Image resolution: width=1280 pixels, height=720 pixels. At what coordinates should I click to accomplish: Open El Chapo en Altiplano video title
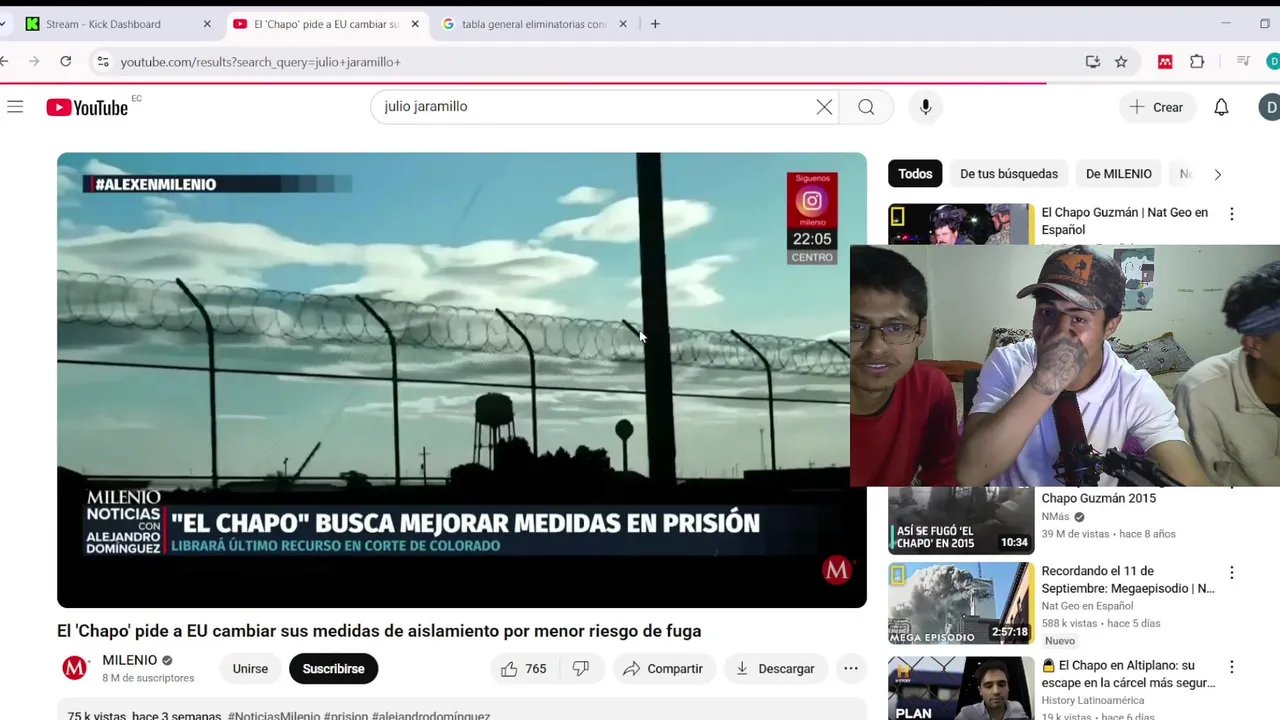[1128, 674]
